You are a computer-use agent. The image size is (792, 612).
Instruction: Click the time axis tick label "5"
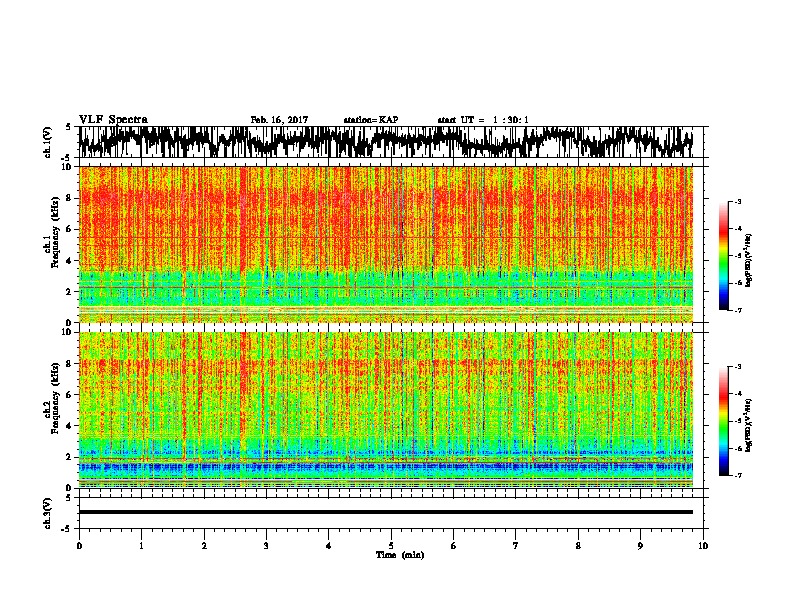click(x=391, y=546)
